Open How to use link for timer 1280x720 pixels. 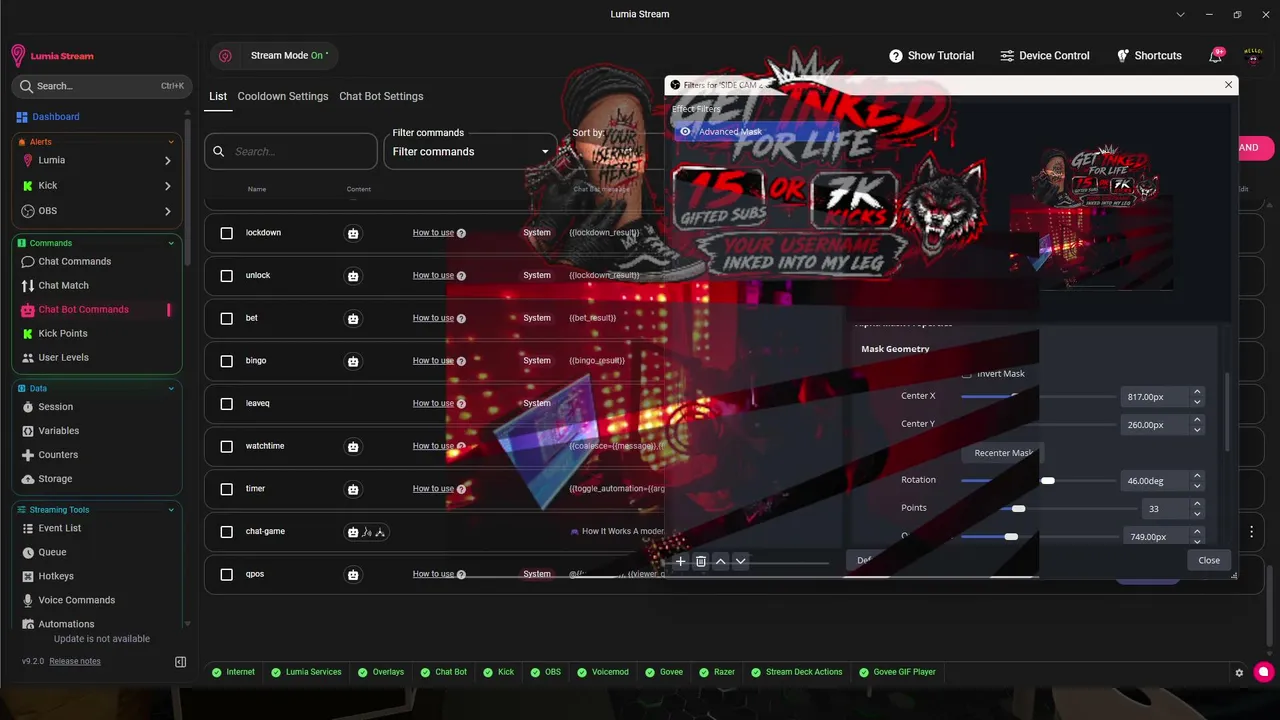[433, 489]
